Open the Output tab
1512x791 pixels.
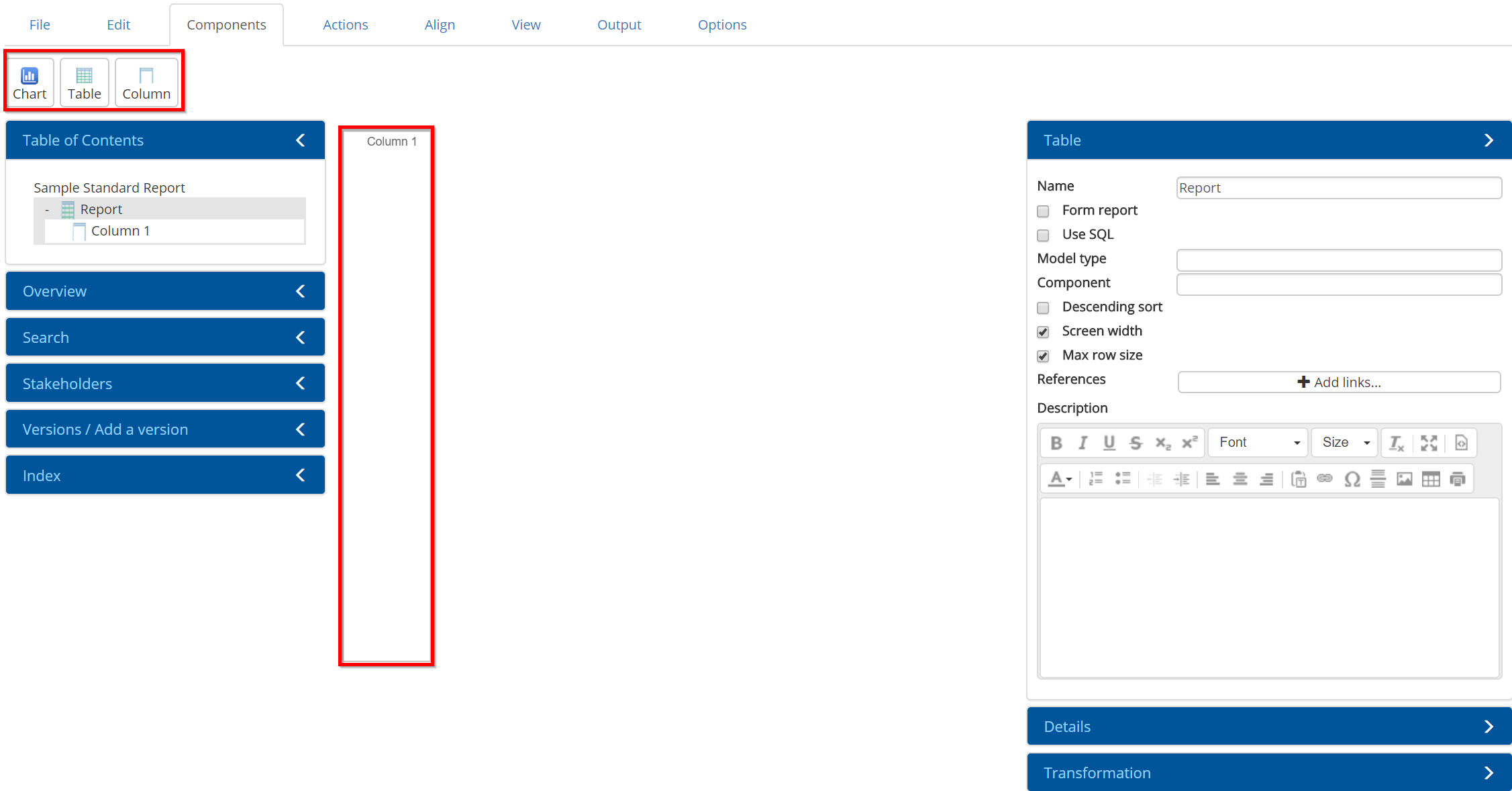(619, 25)
